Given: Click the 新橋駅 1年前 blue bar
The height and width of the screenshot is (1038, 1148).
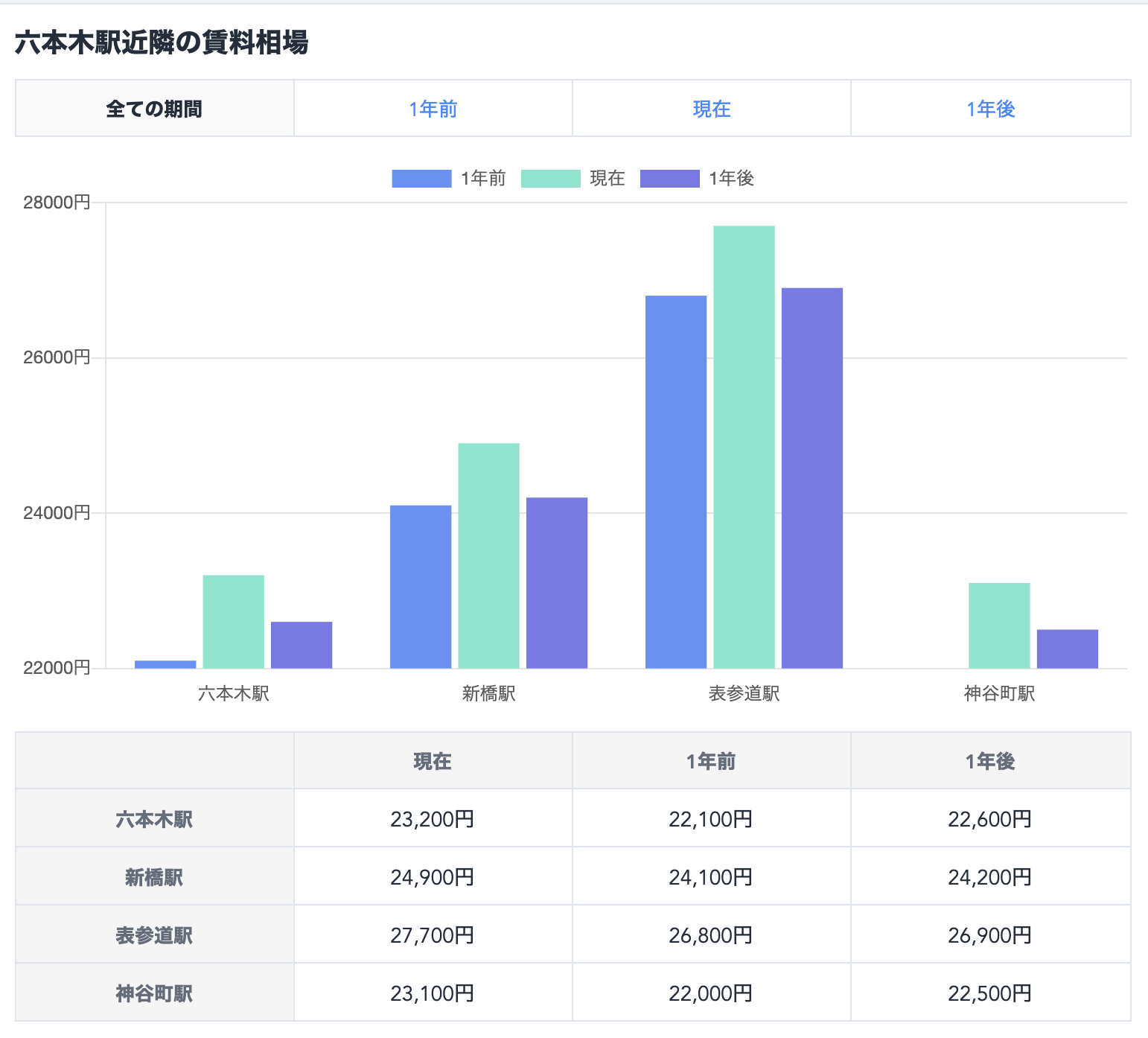Looking at the screenshot, I should 421,587.
